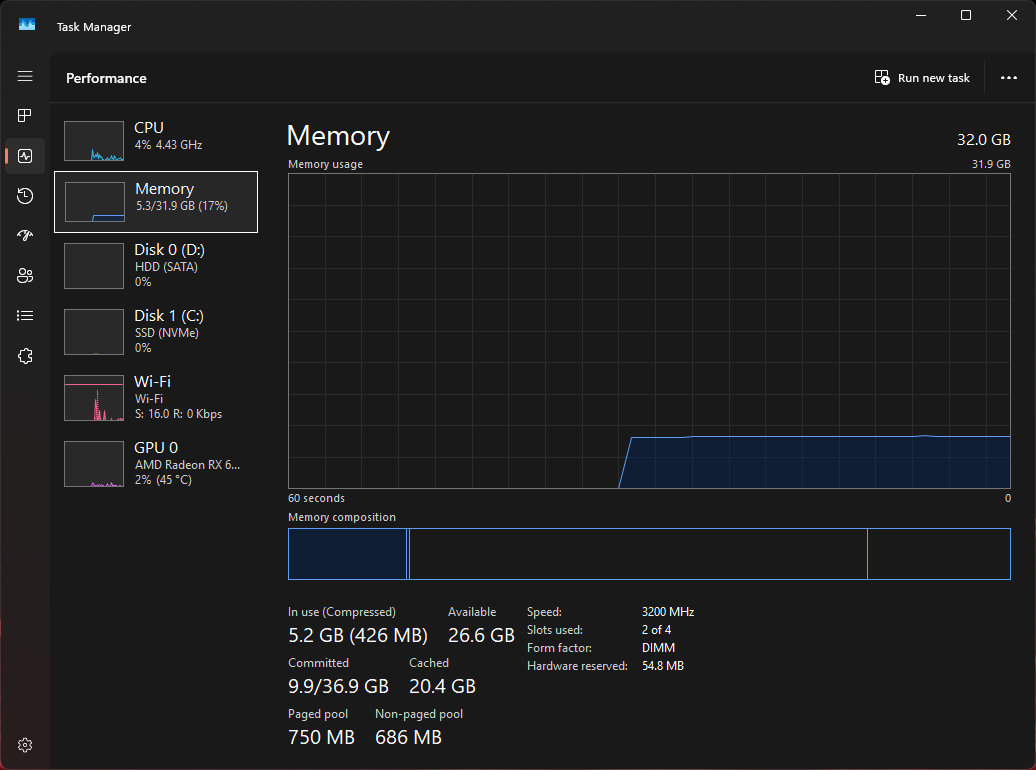Click the Memory usage graph
Screen dimensions: 1036x770
[649, 331]
